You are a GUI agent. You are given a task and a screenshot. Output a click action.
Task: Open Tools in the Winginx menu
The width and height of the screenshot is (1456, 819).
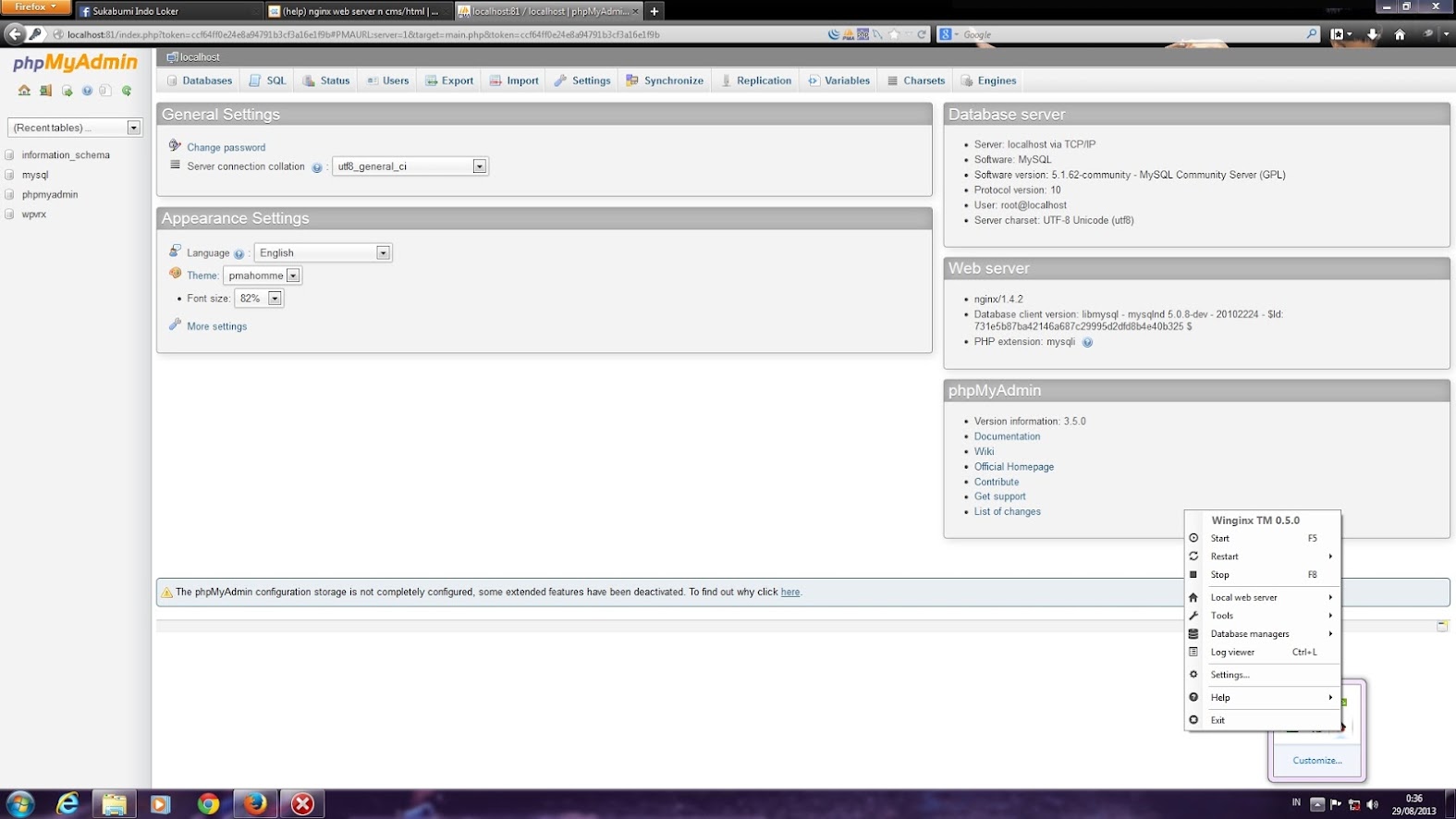[1262, 616]
